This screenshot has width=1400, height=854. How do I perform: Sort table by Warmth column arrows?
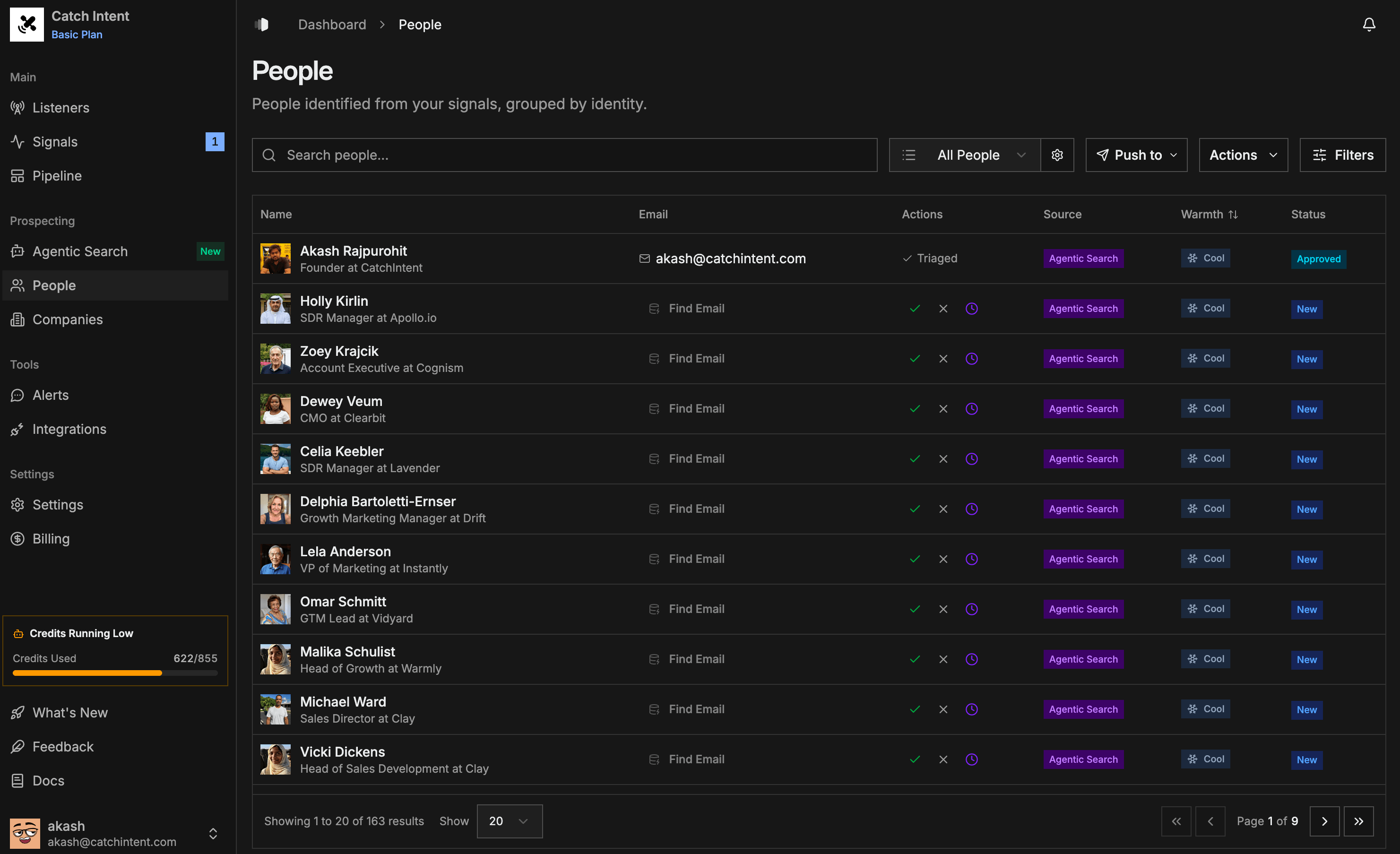tap(1233, 214)
